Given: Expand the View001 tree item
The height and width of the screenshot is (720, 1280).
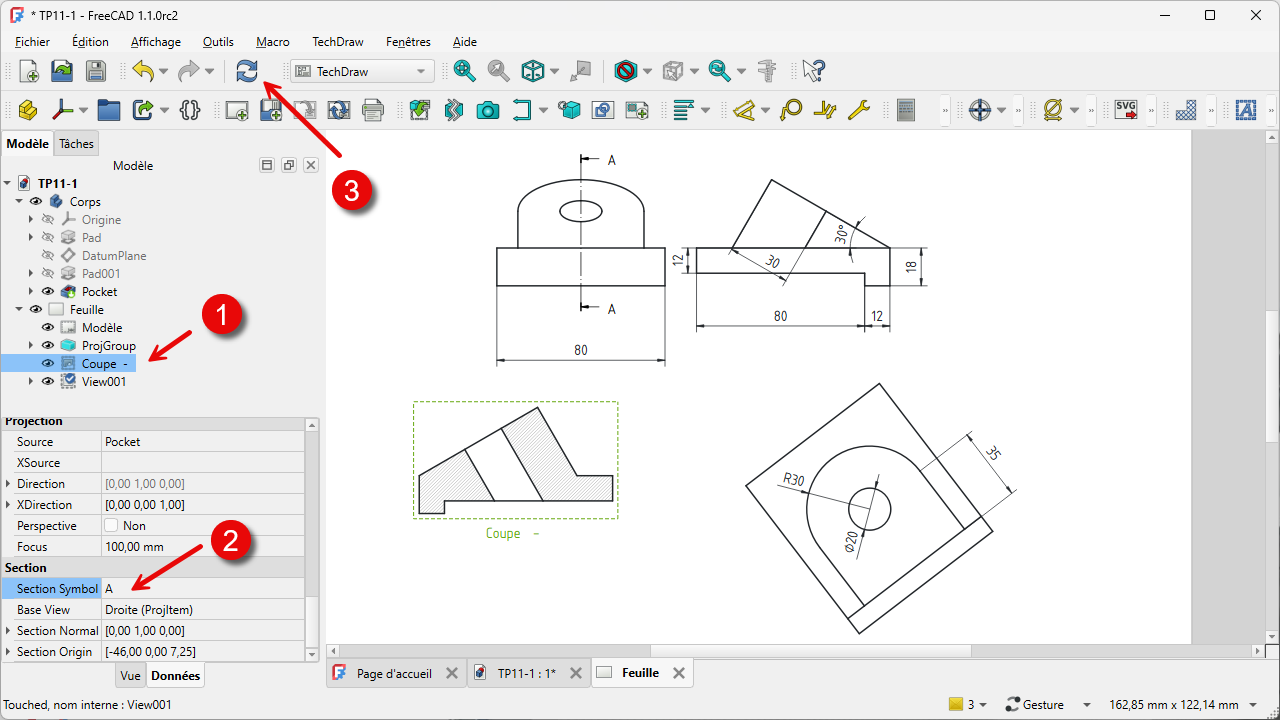Looking at the screenshot, I should pos(31,382).
